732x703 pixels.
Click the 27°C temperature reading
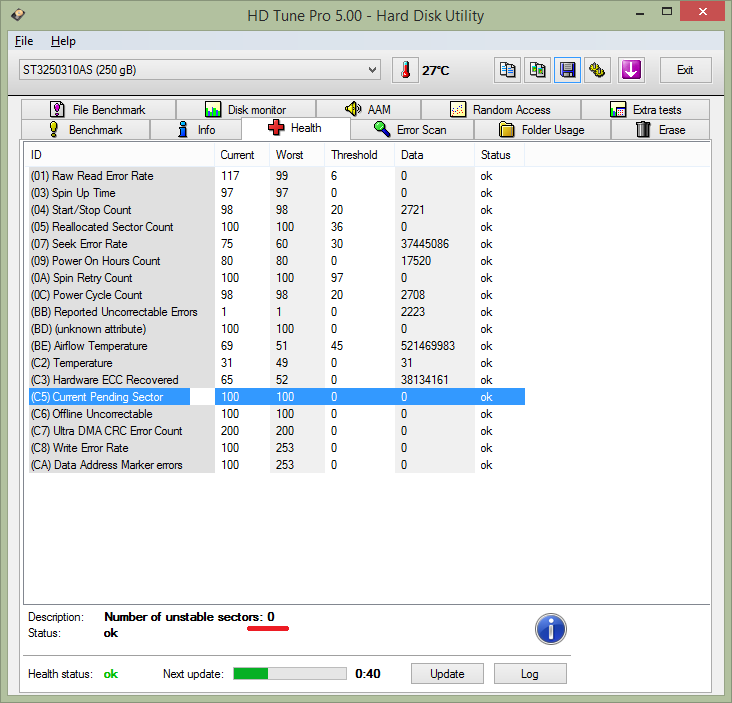click(436, 70)
